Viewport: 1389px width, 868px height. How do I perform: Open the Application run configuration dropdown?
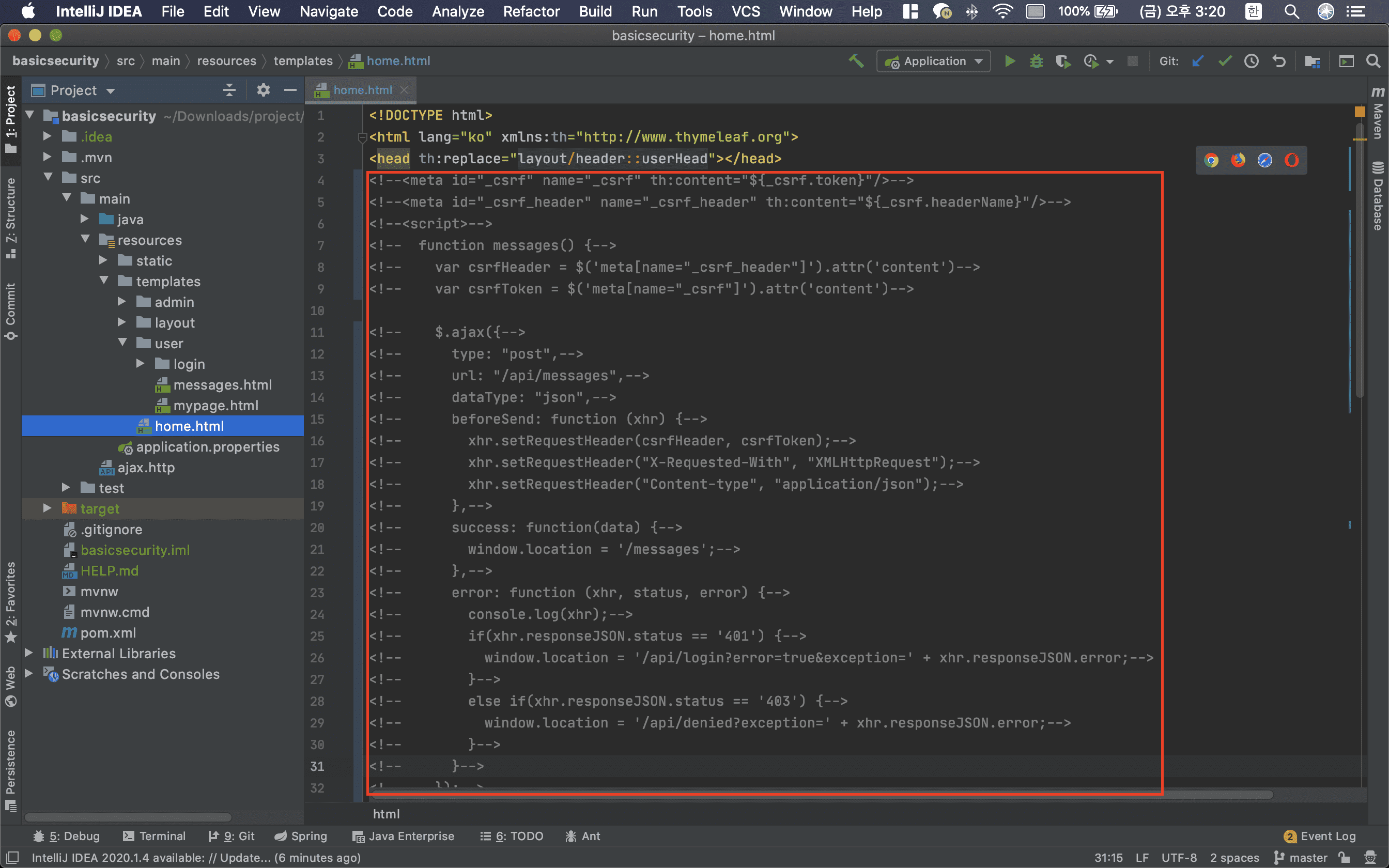click(933, 61)
